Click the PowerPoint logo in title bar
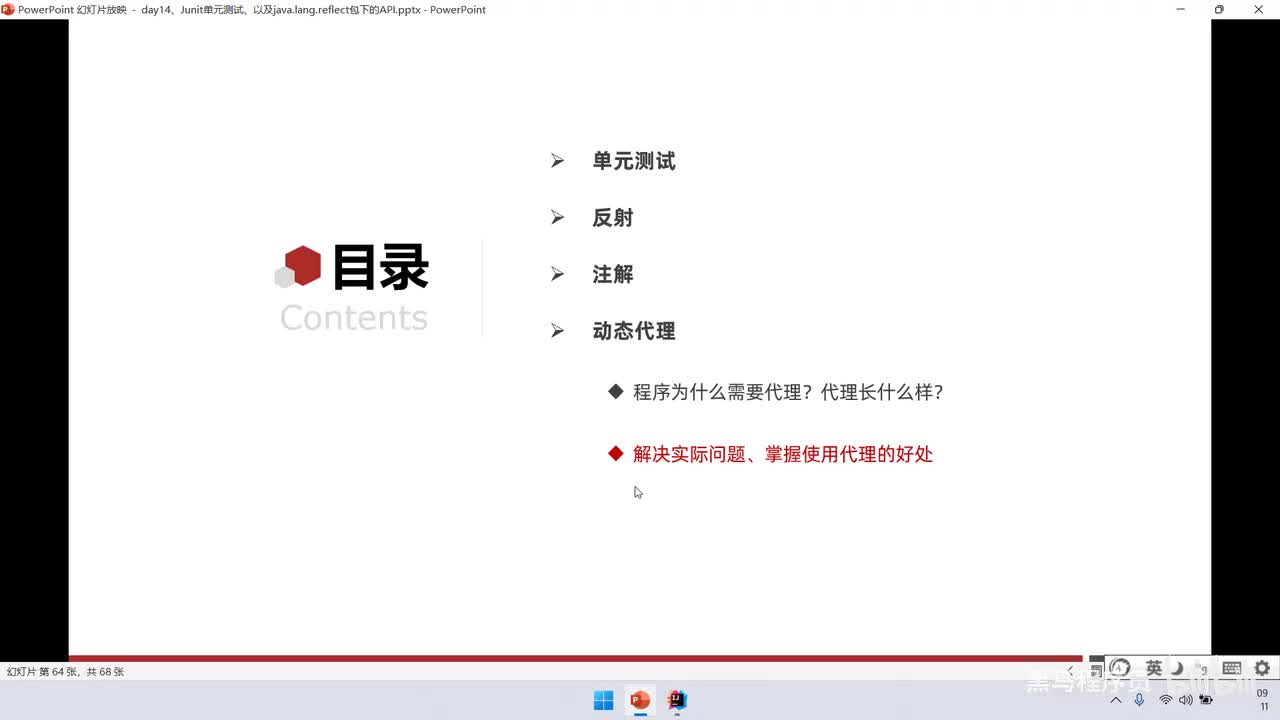This screenshot has width=1280, height=720. [8, 9]
